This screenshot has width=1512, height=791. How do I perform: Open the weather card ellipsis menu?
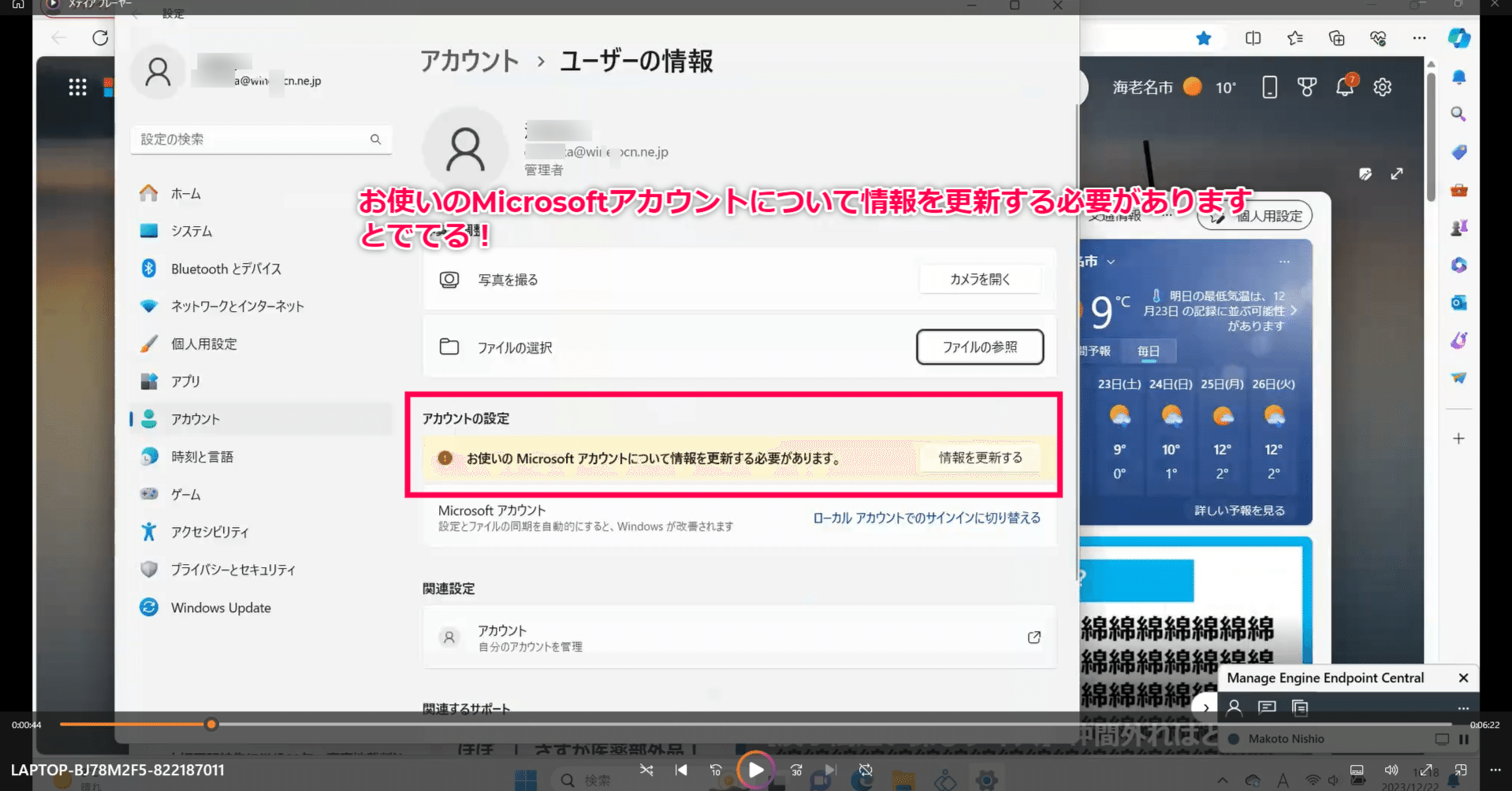pos(1284,262)
